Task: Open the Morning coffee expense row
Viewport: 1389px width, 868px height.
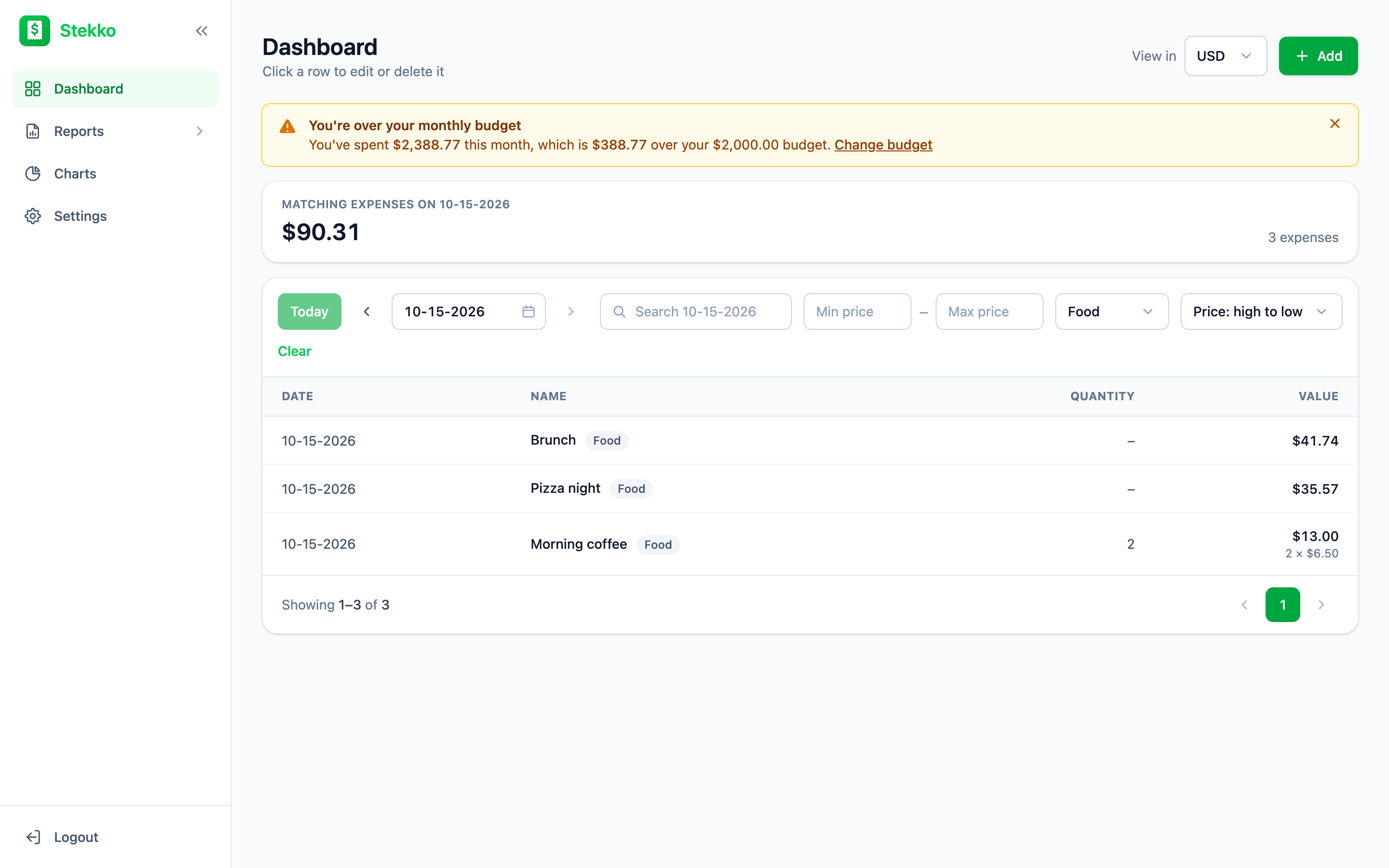Action: [x=810, y=543]
